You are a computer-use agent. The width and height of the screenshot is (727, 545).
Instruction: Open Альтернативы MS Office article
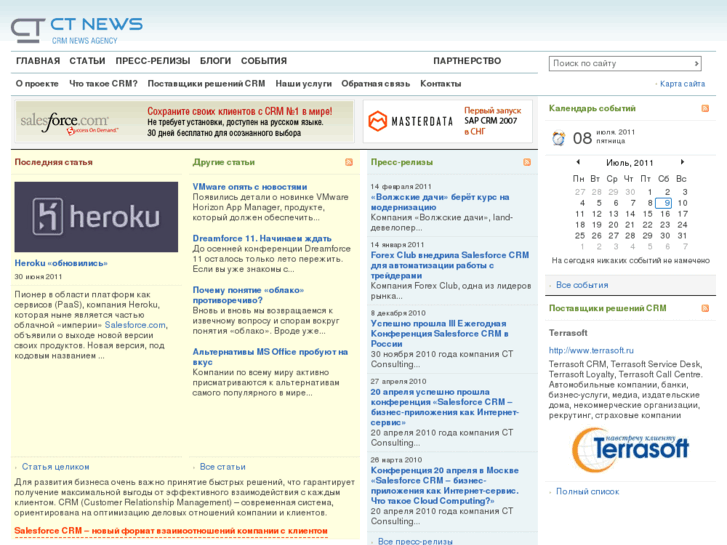tap(270, 357)
